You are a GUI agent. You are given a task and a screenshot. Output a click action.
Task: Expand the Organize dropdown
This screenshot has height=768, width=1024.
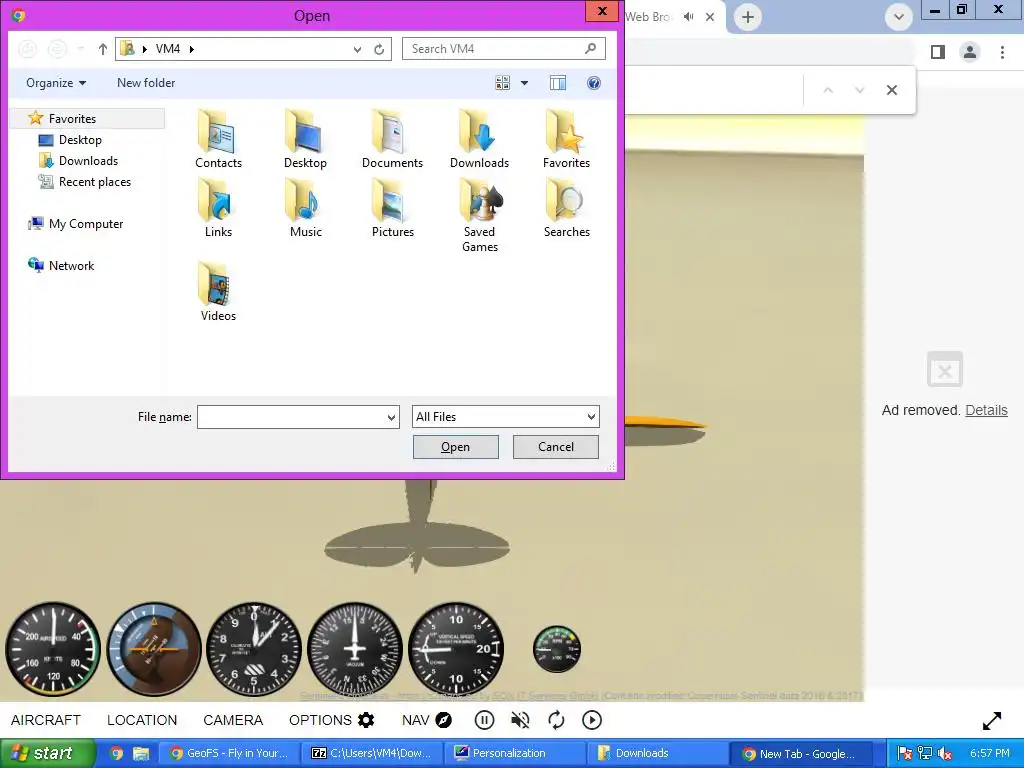click(56, 83)
